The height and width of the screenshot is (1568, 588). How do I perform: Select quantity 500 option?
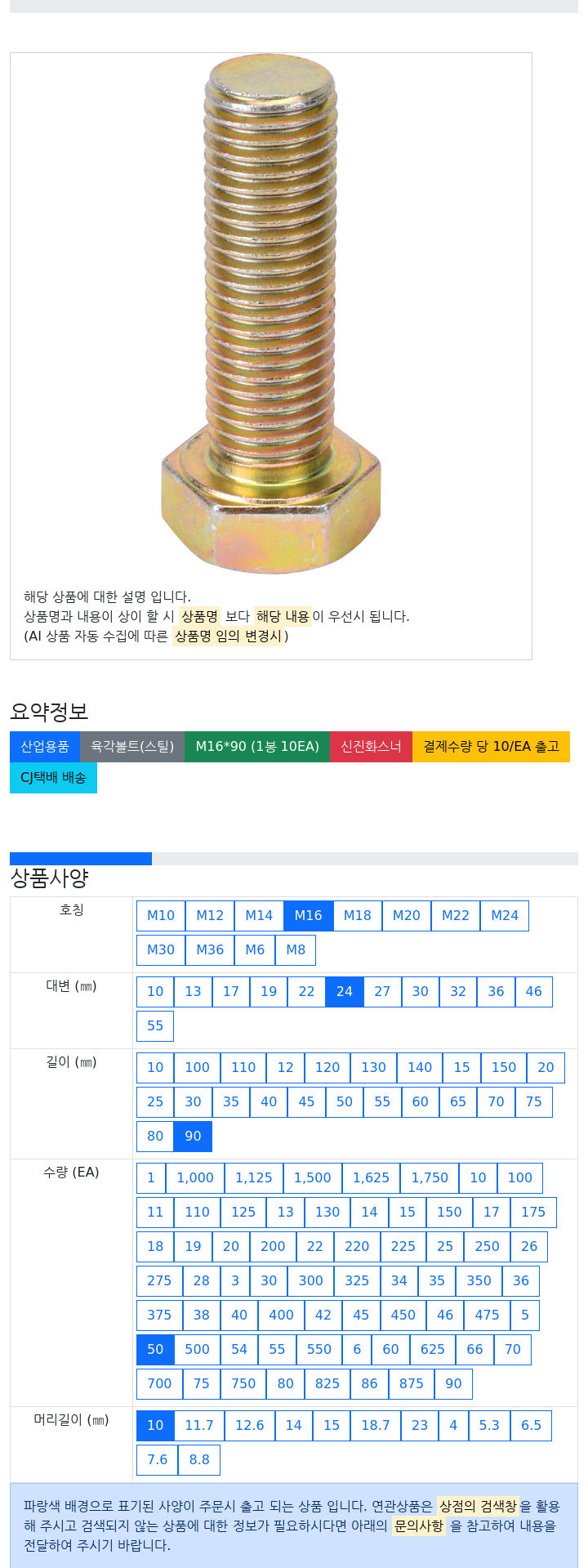(x=197, y=1349)
